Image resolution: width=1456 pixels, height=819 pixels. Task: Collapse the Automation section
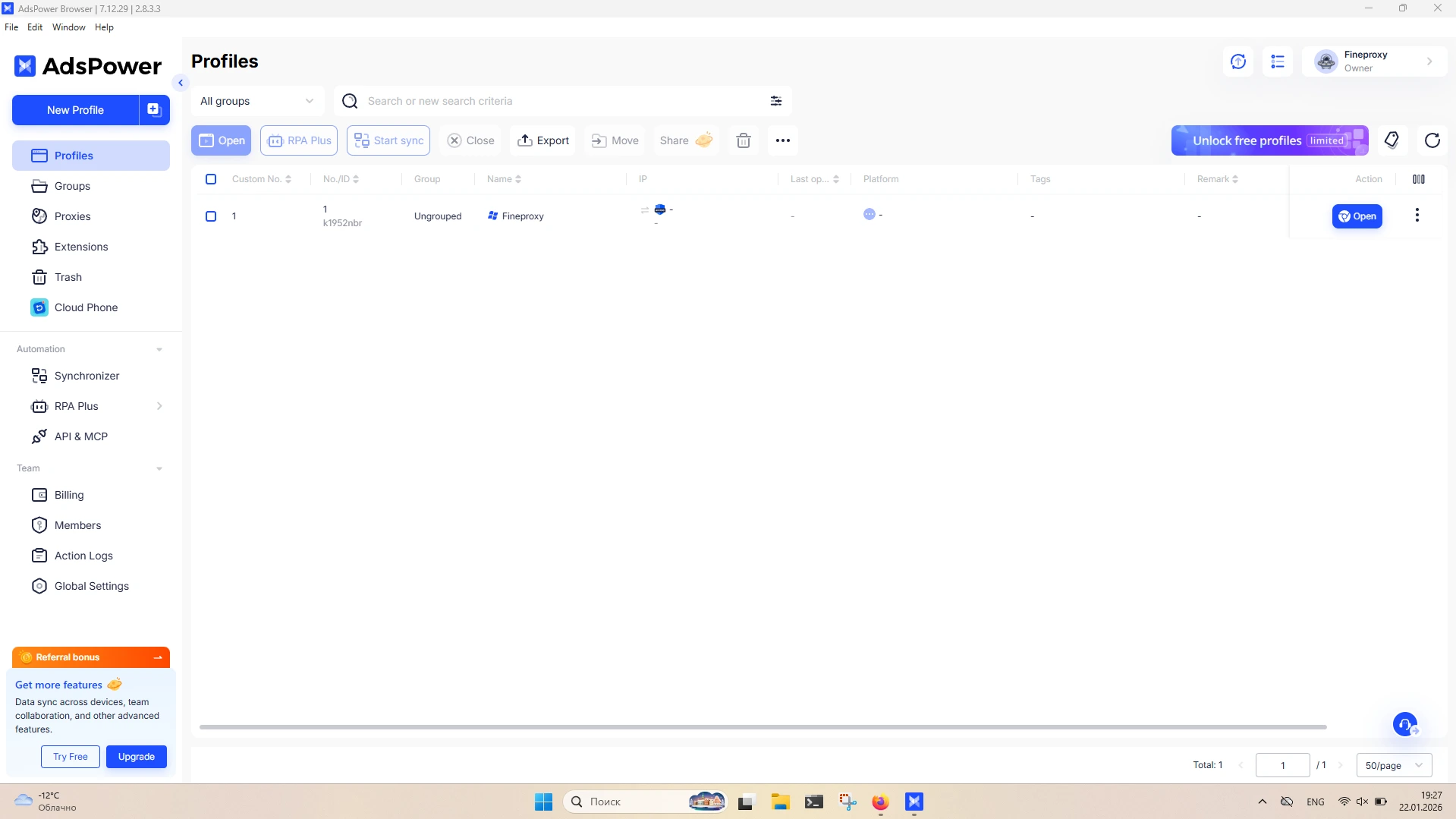click(159, 350)
